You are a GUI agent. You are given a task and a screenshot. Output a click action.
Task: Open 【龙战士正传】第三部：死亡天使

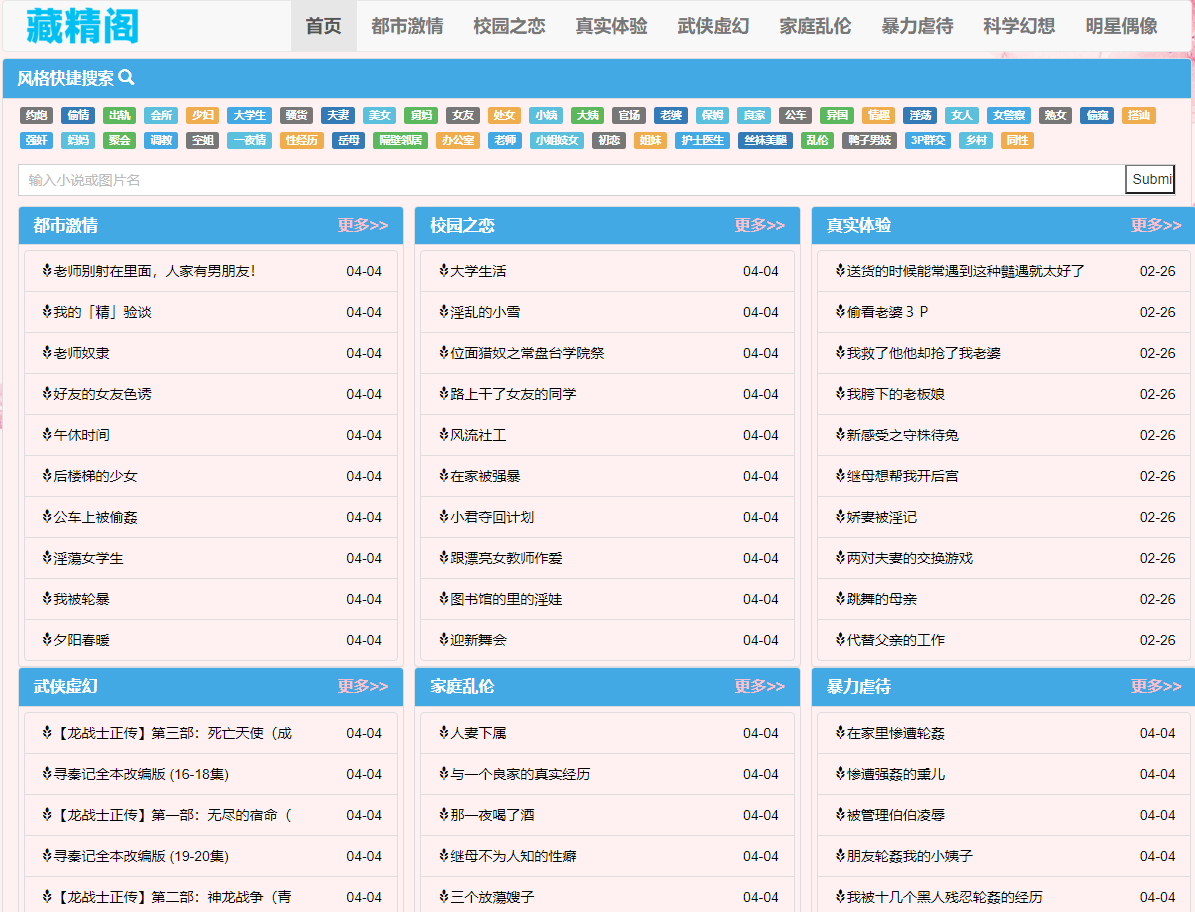172,733
